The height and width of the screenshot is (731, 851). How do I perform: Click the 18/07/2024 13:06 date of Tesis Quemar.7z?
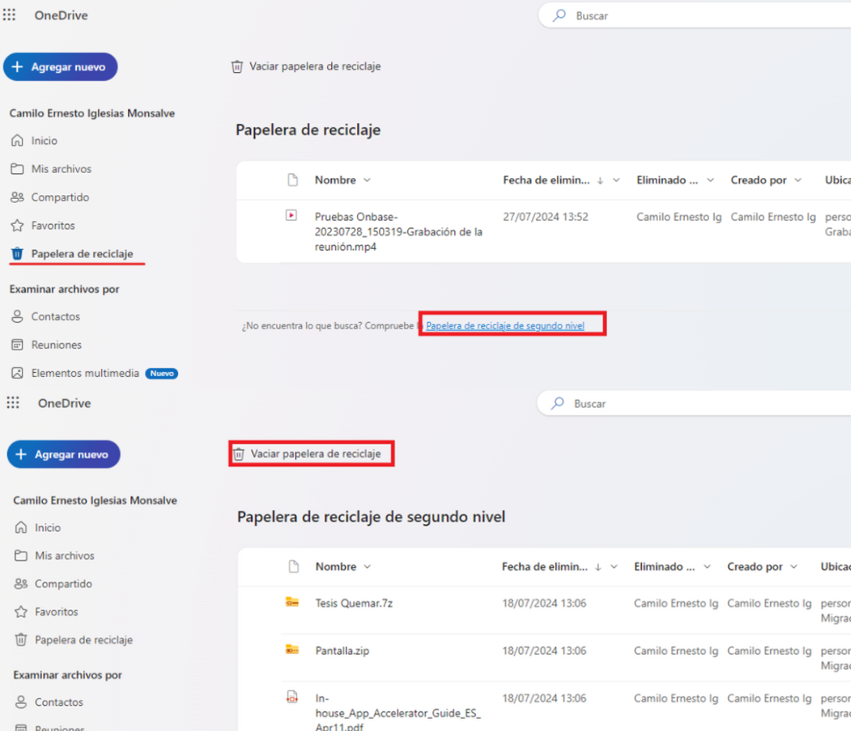pyautogui.click(x=544, y=603)
